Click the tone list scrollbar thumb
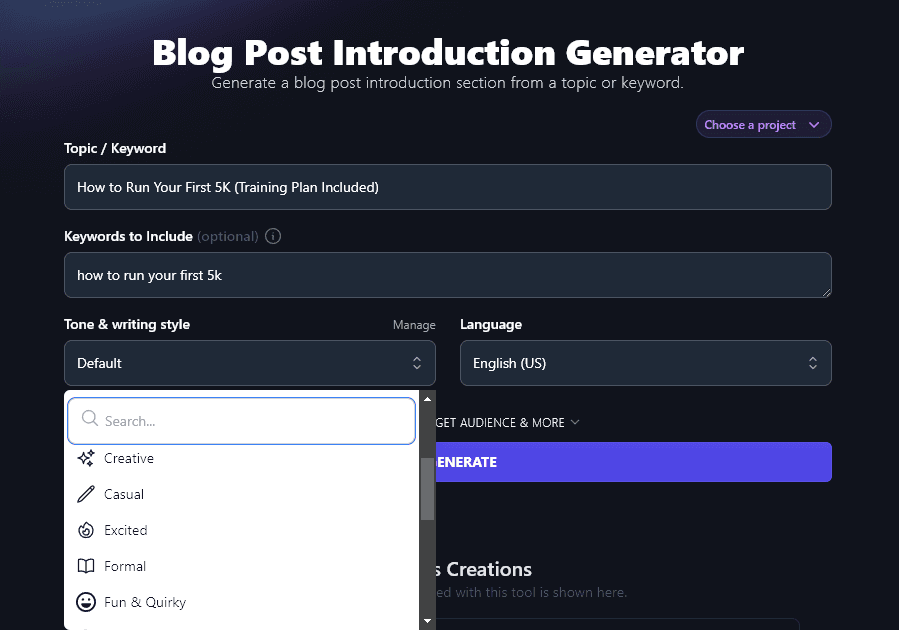The height and width of the screenshot is (630, 899). click(428, 488)
